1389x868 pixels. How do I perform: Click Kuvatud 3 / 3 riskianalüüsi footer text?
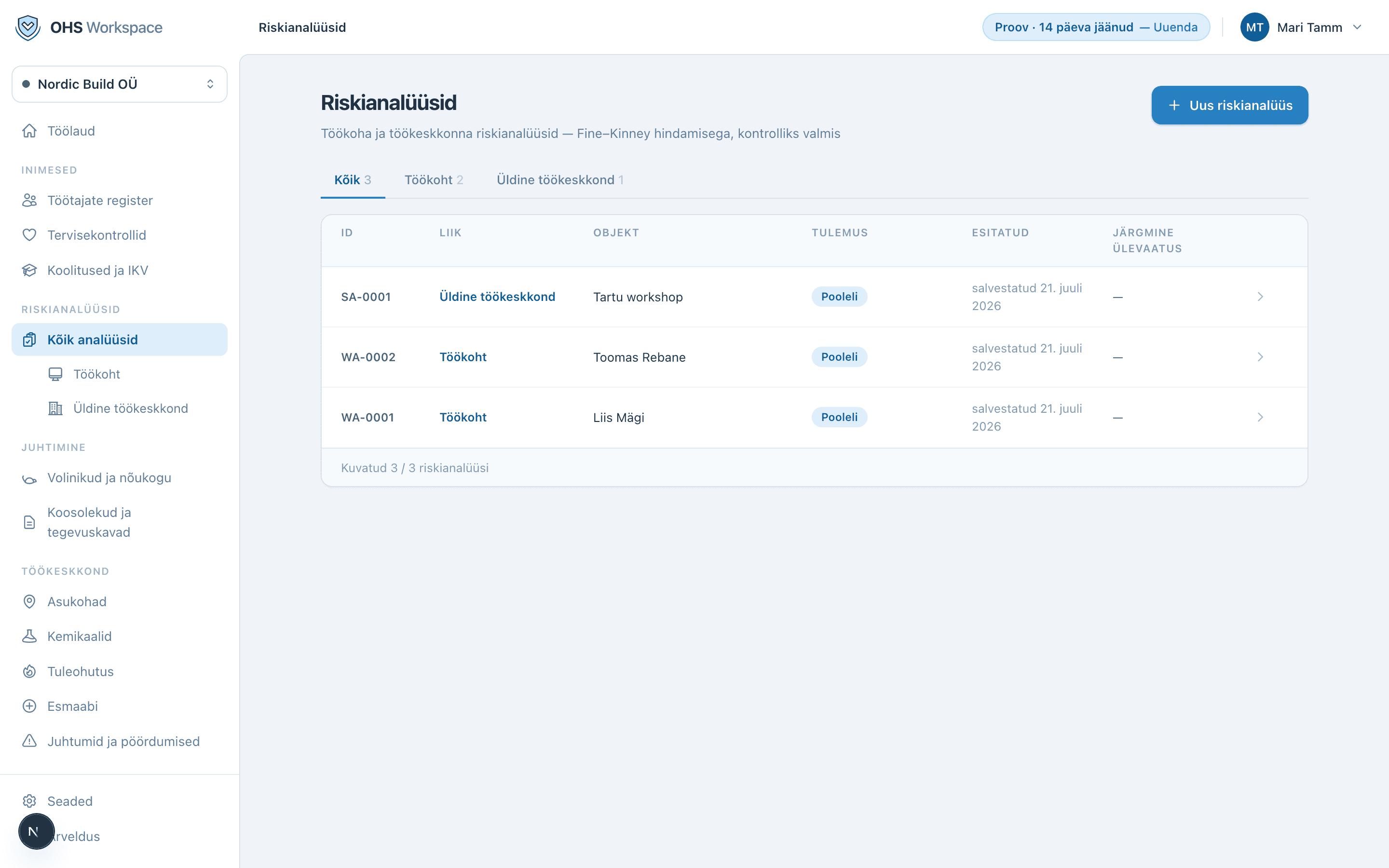click(x=415, y=468)
